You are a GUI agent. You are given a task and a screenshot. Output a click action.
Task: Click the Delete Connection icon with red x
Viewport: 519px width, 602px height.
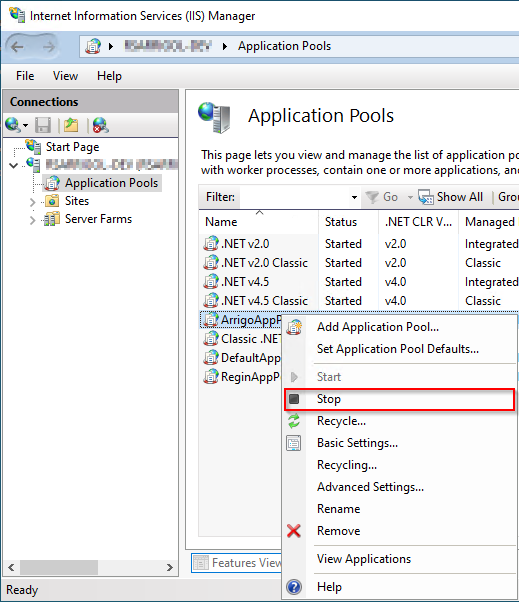[101, 125]
